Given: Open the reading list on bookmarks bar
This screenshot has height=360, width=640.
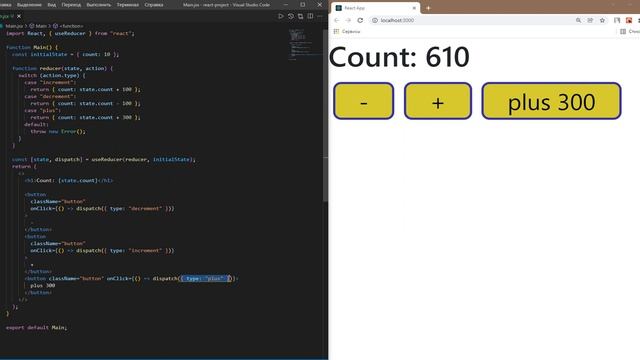Looking at the screenshot, I should (629, 31).
